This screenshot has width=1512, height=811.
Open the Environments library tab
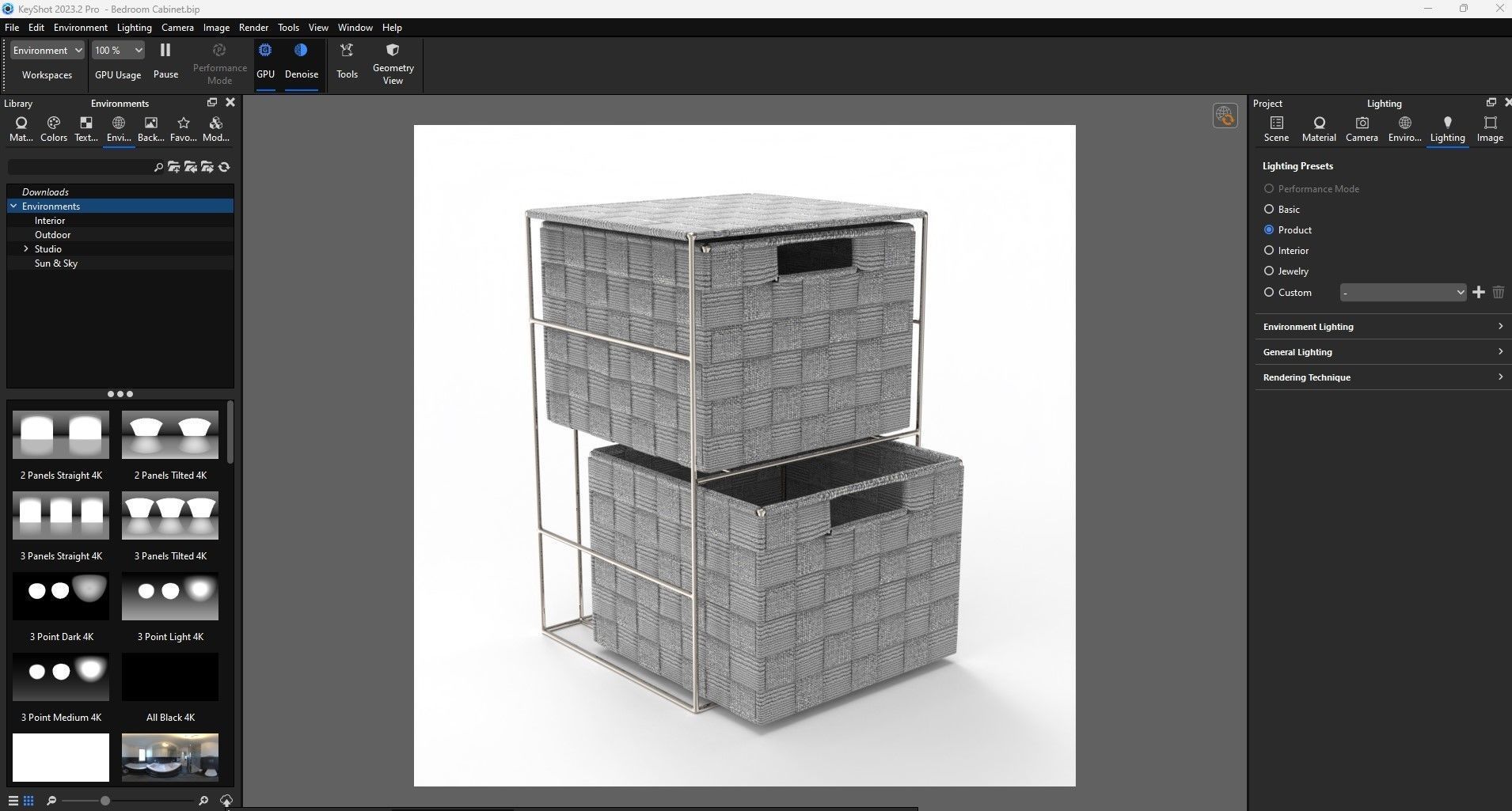click(119, 129)
